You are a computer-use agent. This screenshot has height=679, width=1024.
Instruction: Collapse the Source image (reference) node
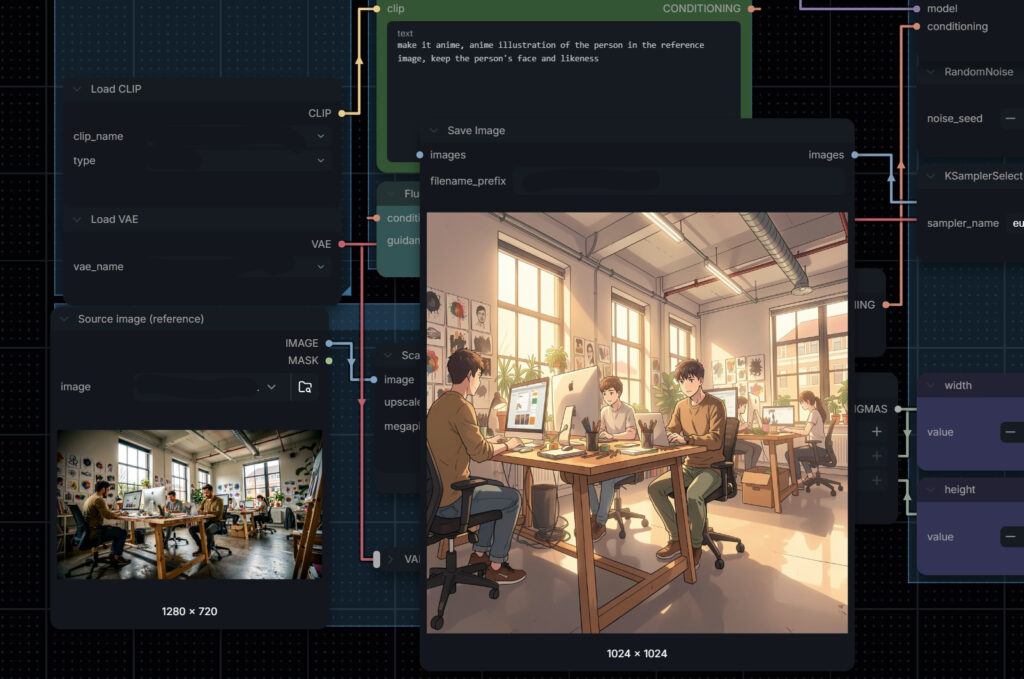coord(64,319)
